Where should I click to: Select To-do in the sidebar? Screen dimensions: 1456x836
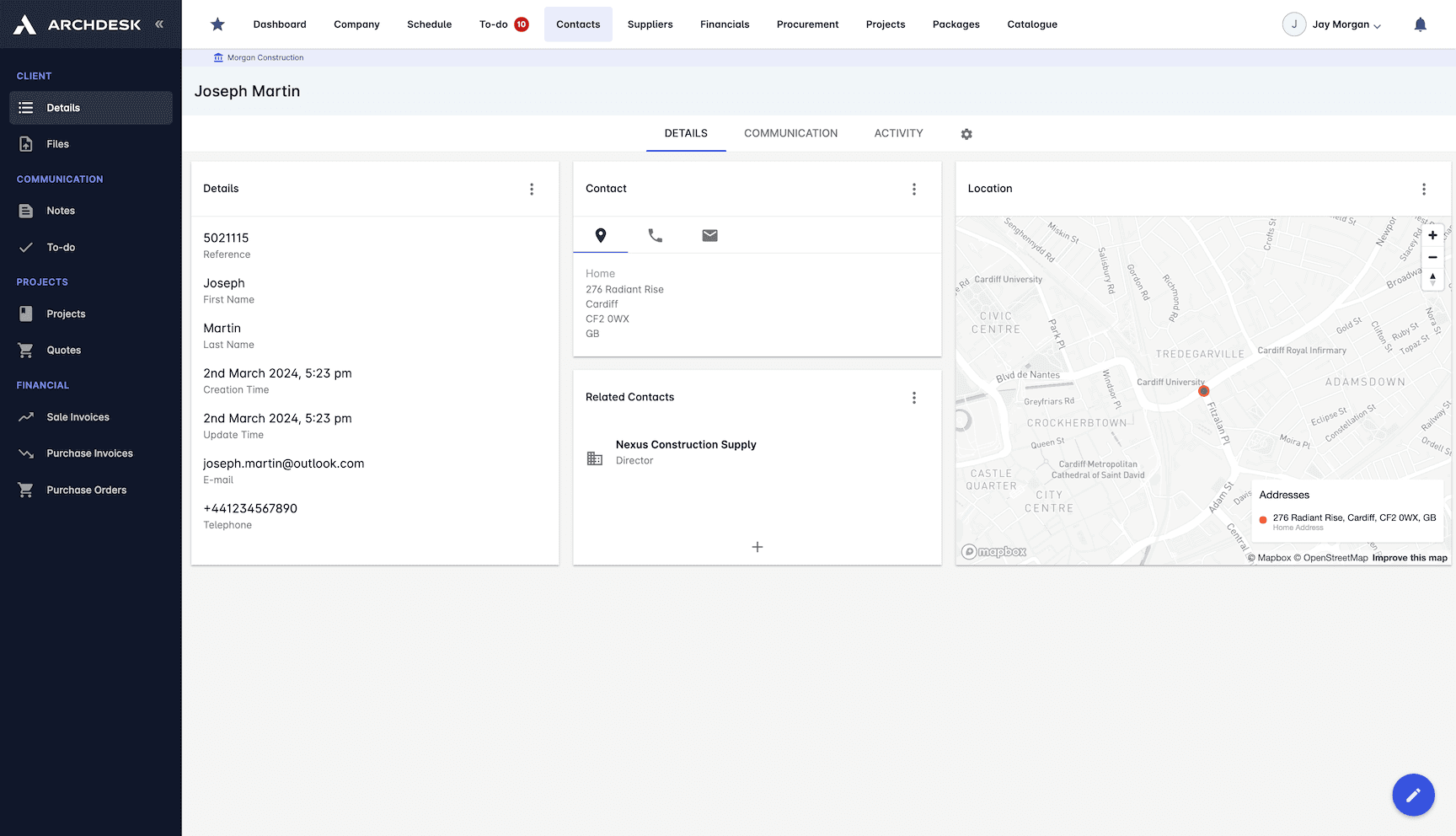(x=60, y=247)
